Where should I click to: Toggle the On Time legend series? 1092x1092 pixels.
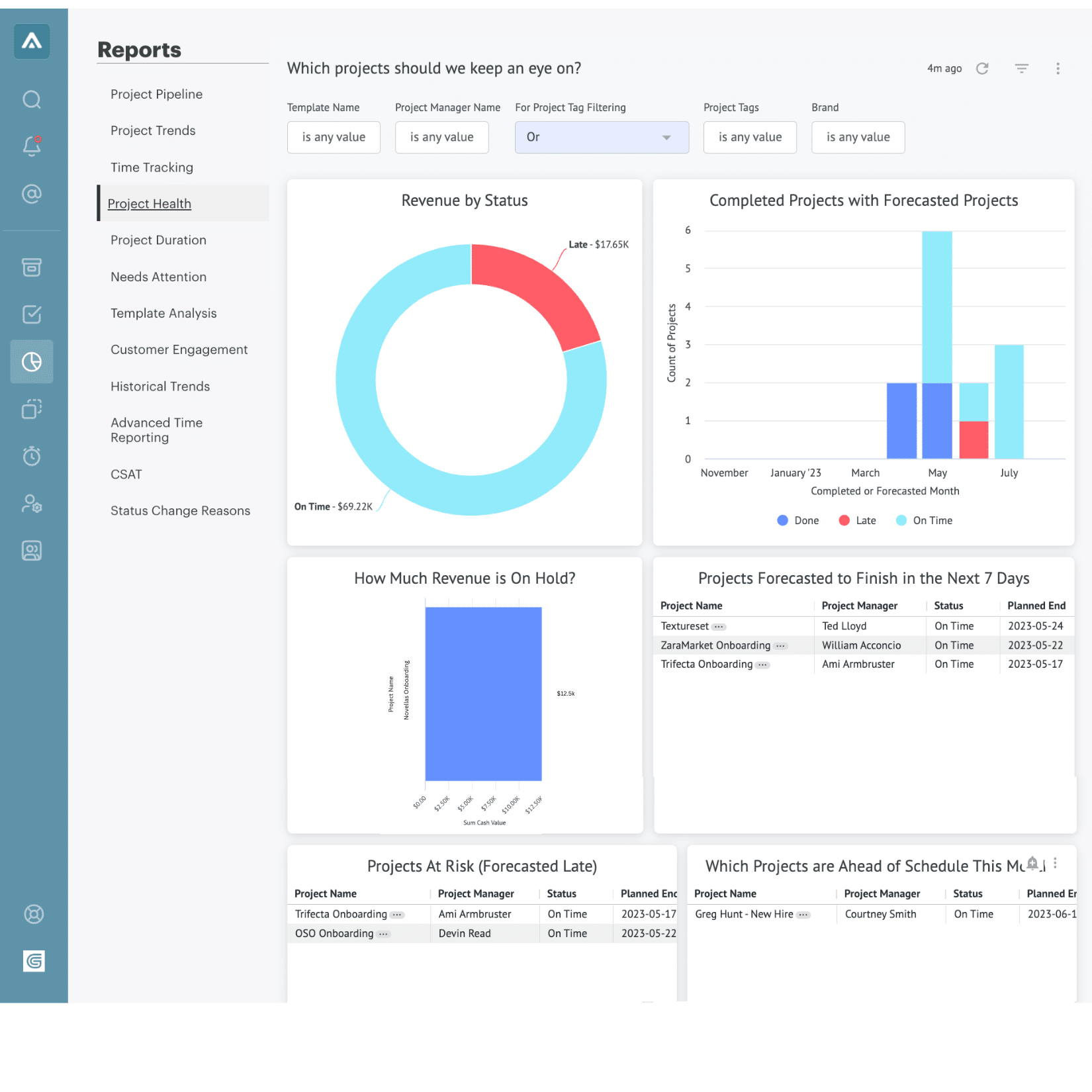tap(925, 521)
